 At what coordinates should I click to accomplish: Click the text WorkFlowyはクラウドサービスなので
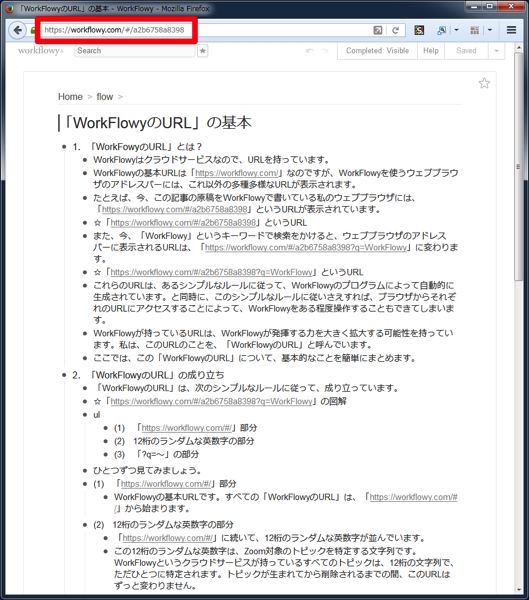point(211,160)
